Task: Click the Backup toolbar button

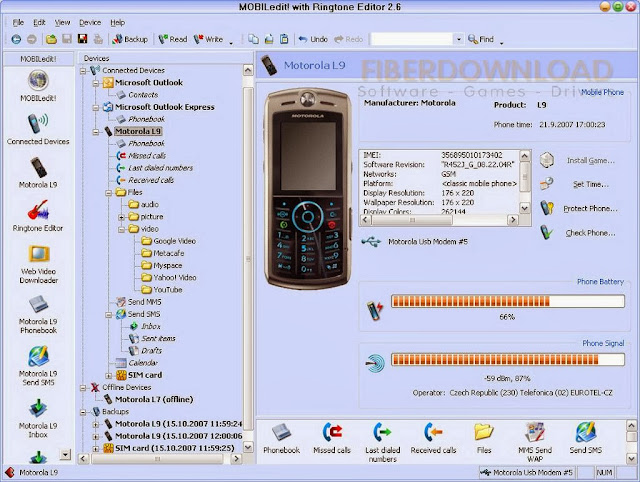Action: (x=130, y=39)
